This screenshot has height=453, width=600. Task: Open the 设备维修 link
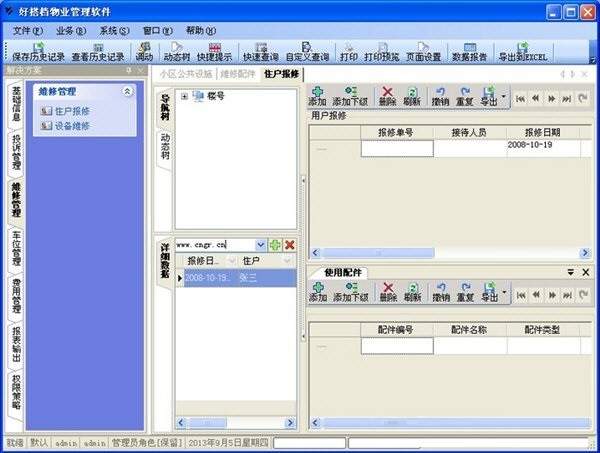coord(72,126)
